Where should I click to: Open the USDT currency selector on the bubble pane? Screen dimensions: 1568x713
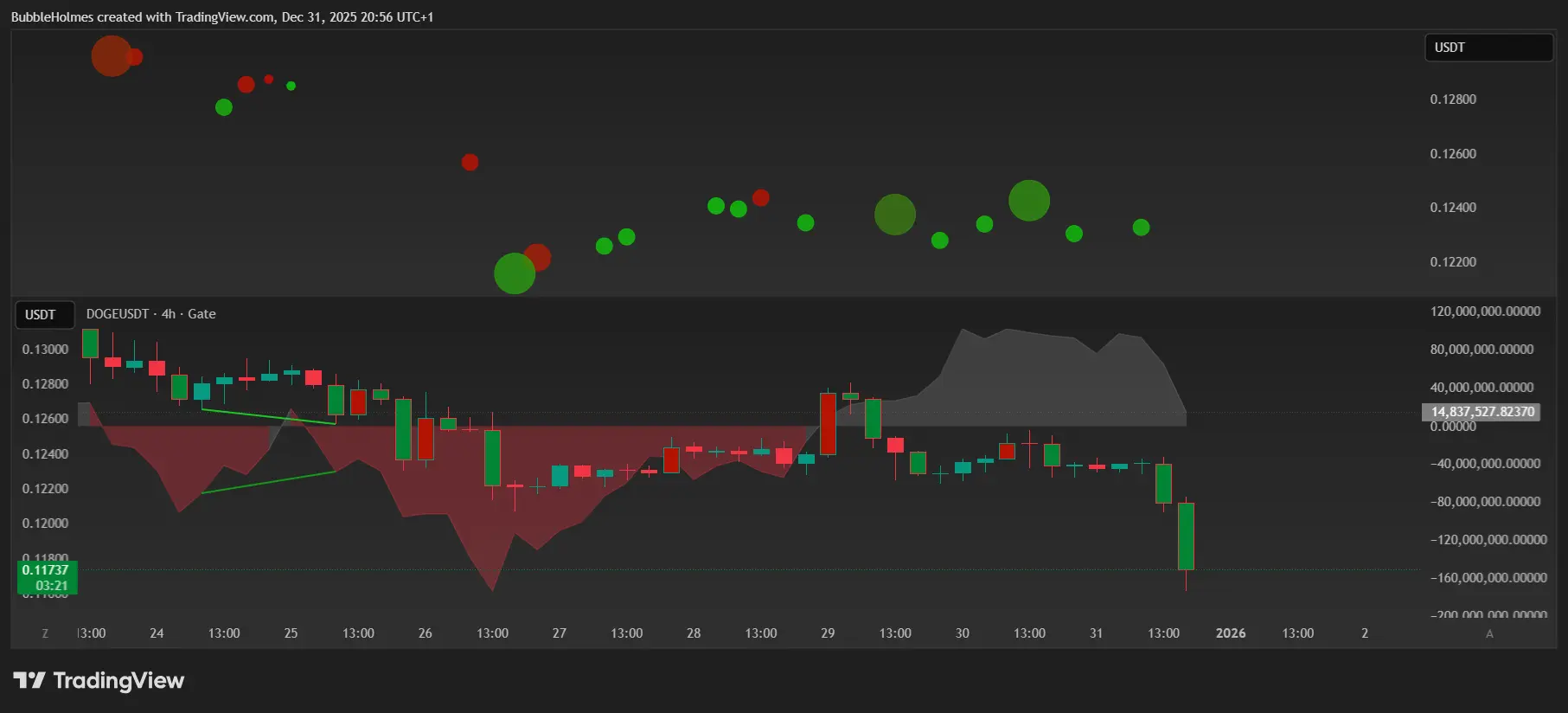click(x=1488, y=48)
